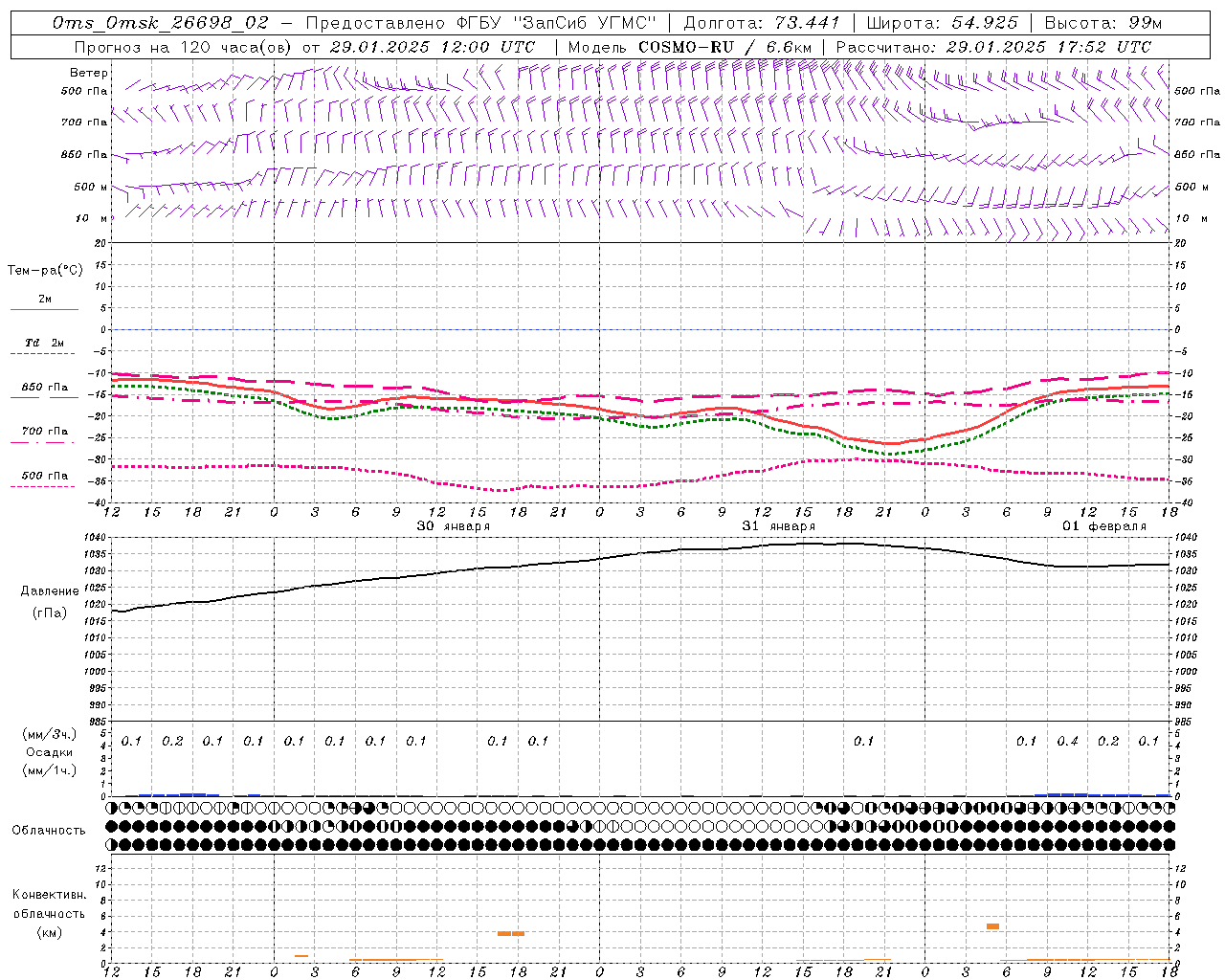The width and height of the screenshot is (1225, 980).
Task: Click the 0.4 precipitation value
Action: [1068, 741]
